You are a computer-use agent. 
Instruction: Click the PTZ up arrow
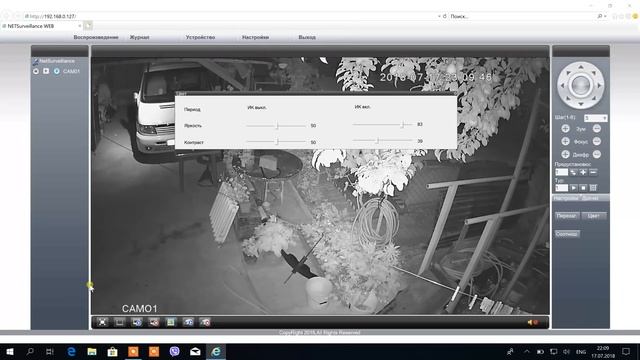(580, 67)
